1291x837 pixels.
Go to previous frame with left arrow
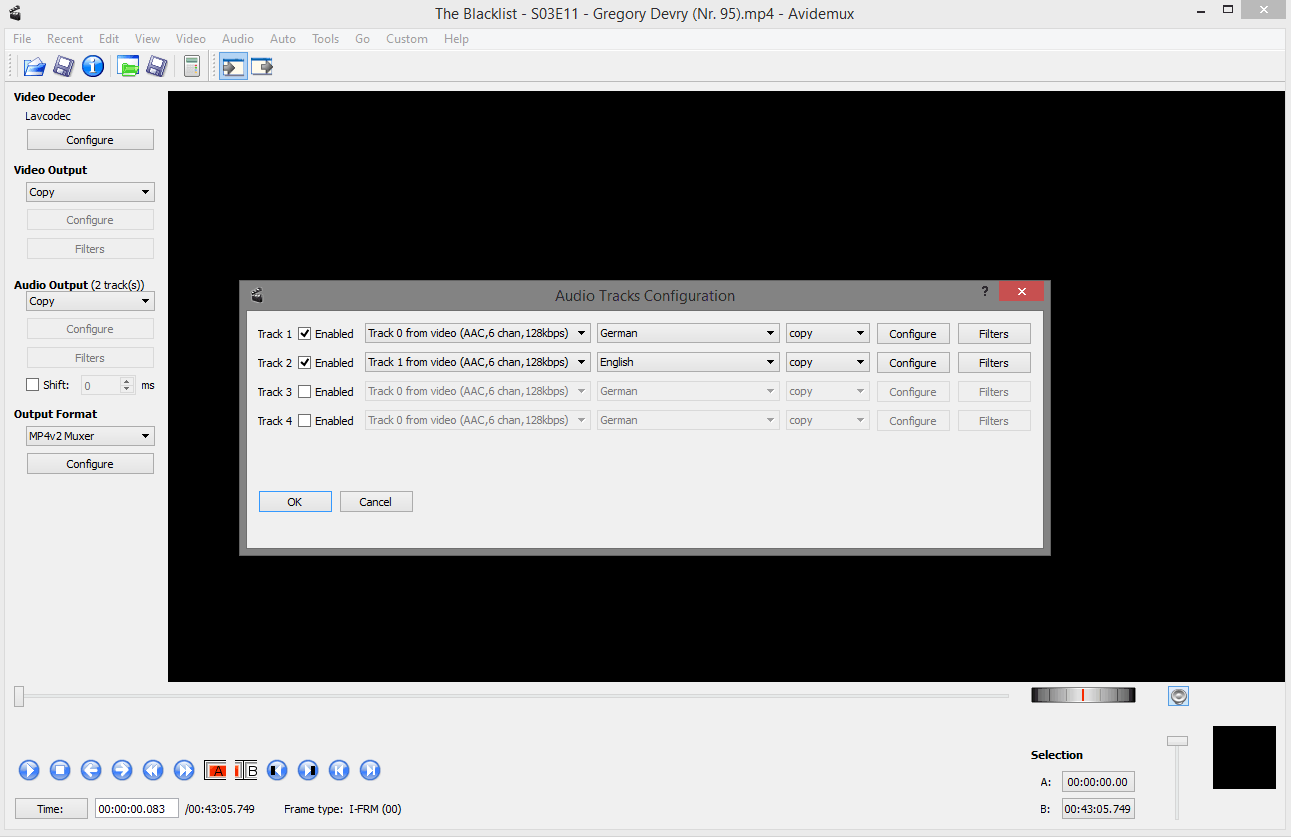[91, 770]
